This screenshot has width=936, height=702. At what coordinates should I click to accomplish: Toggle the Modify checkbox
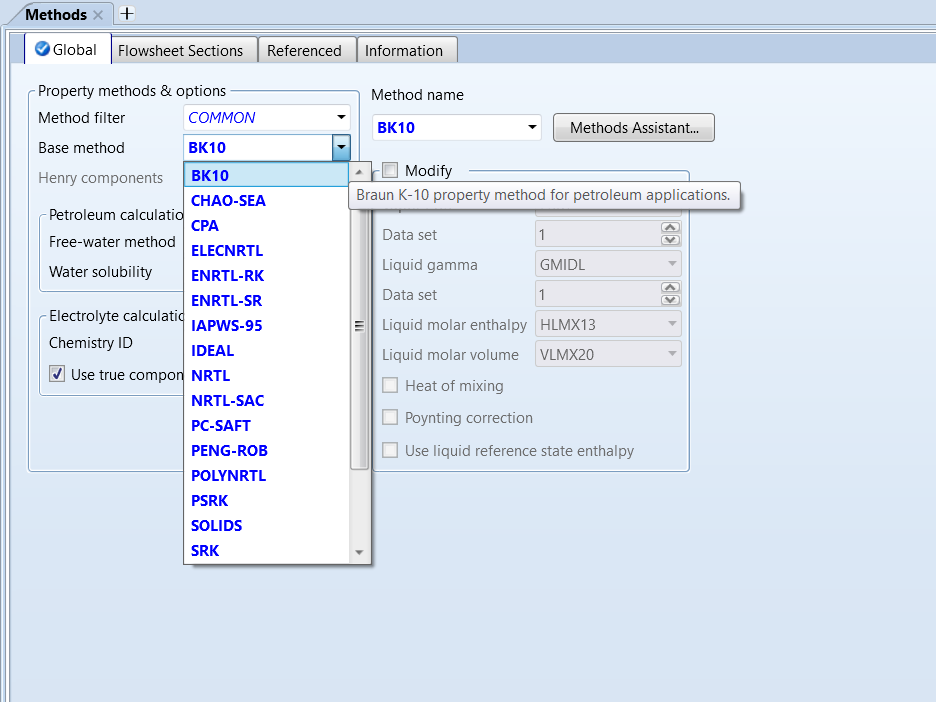(390, 170)
